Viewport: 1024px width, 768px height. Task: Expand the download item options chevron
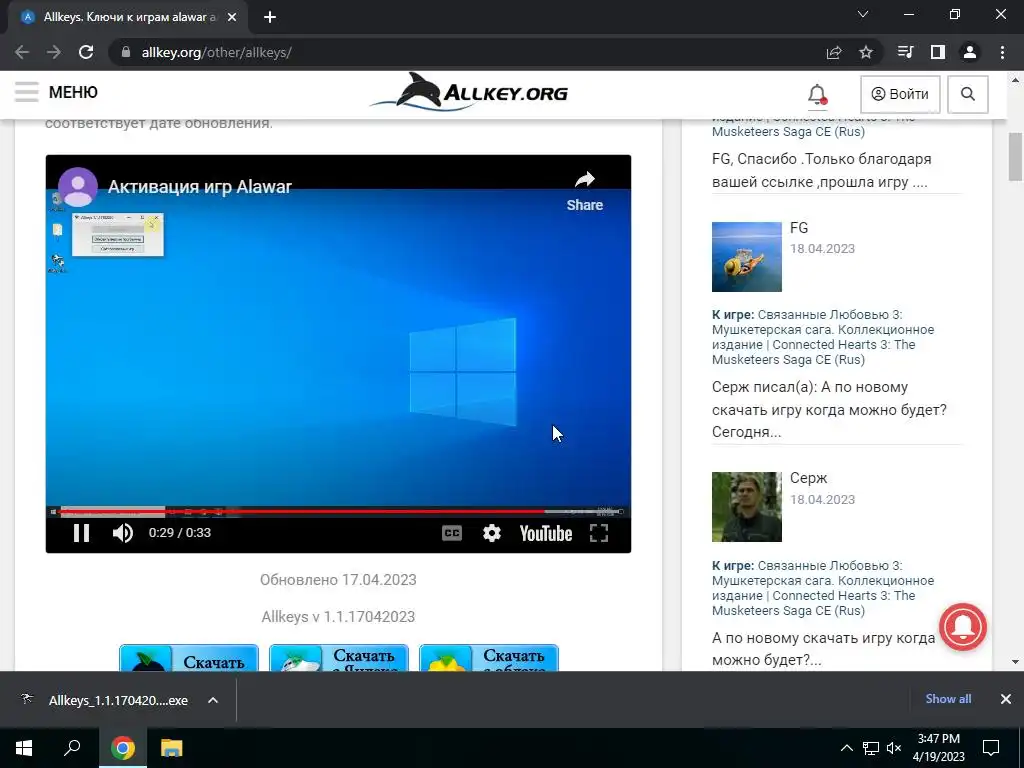(x=213, y=700)
